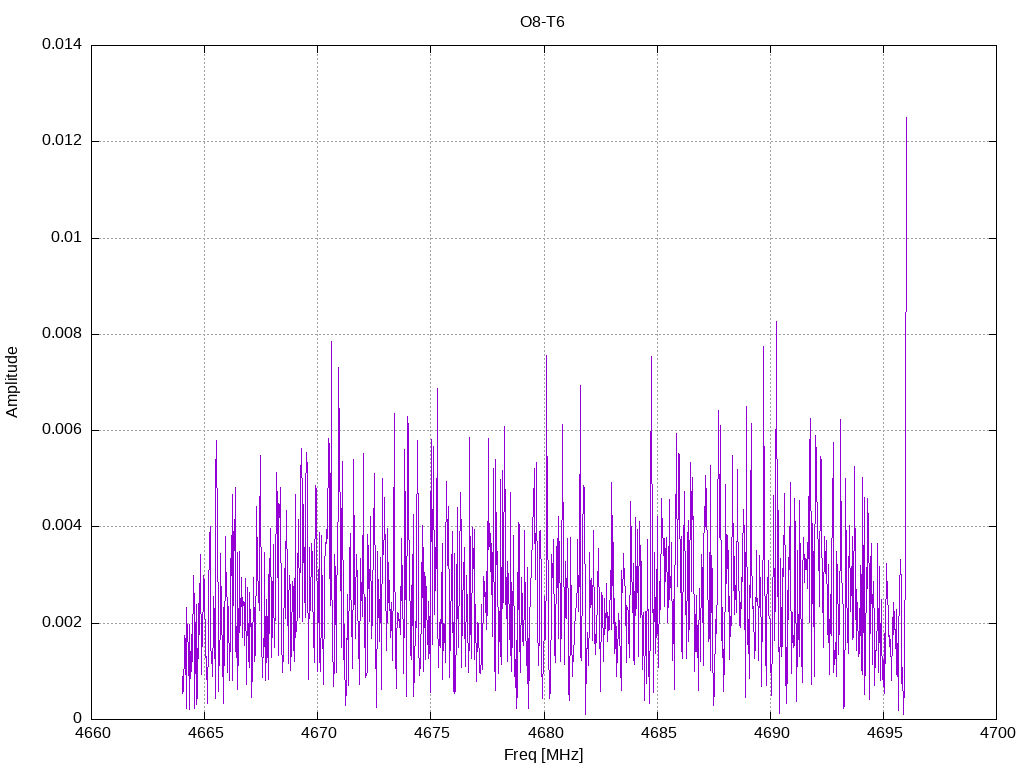Click the 0 y-axis tick label
1024x768 pixels.
pos(78,718)
